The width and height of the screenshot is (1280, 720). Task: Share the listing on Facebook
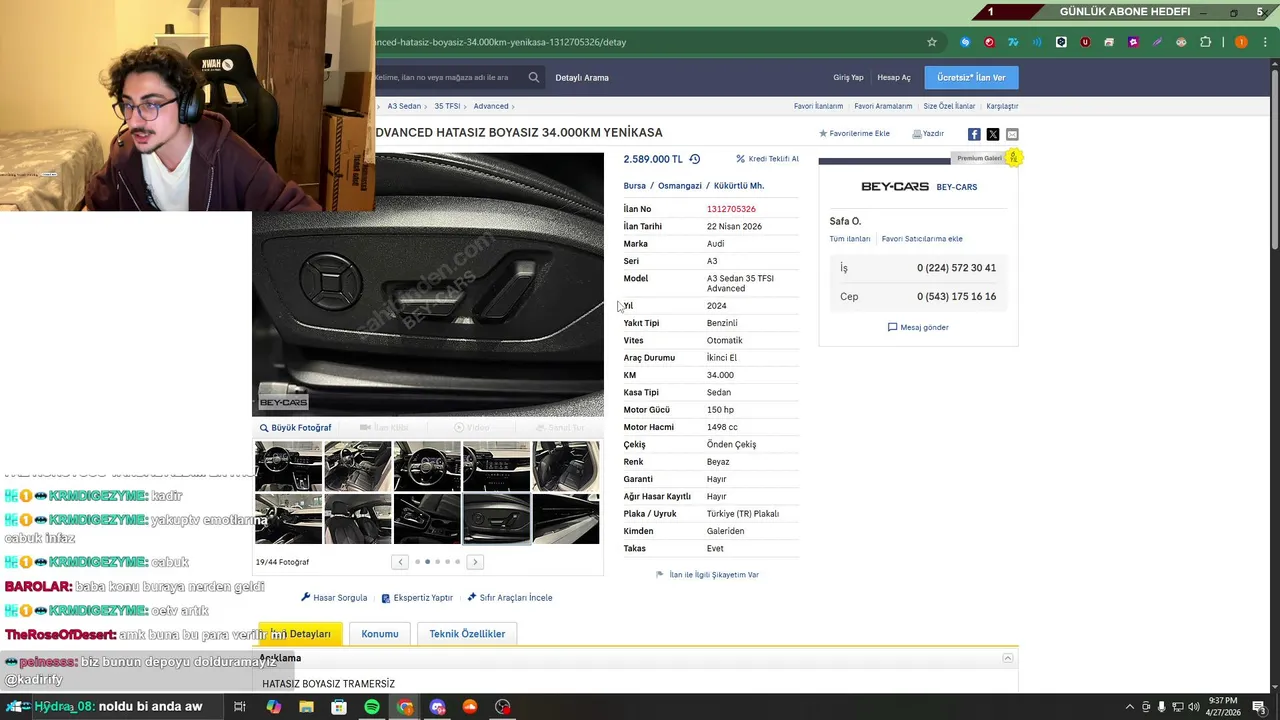pos(974,134)
